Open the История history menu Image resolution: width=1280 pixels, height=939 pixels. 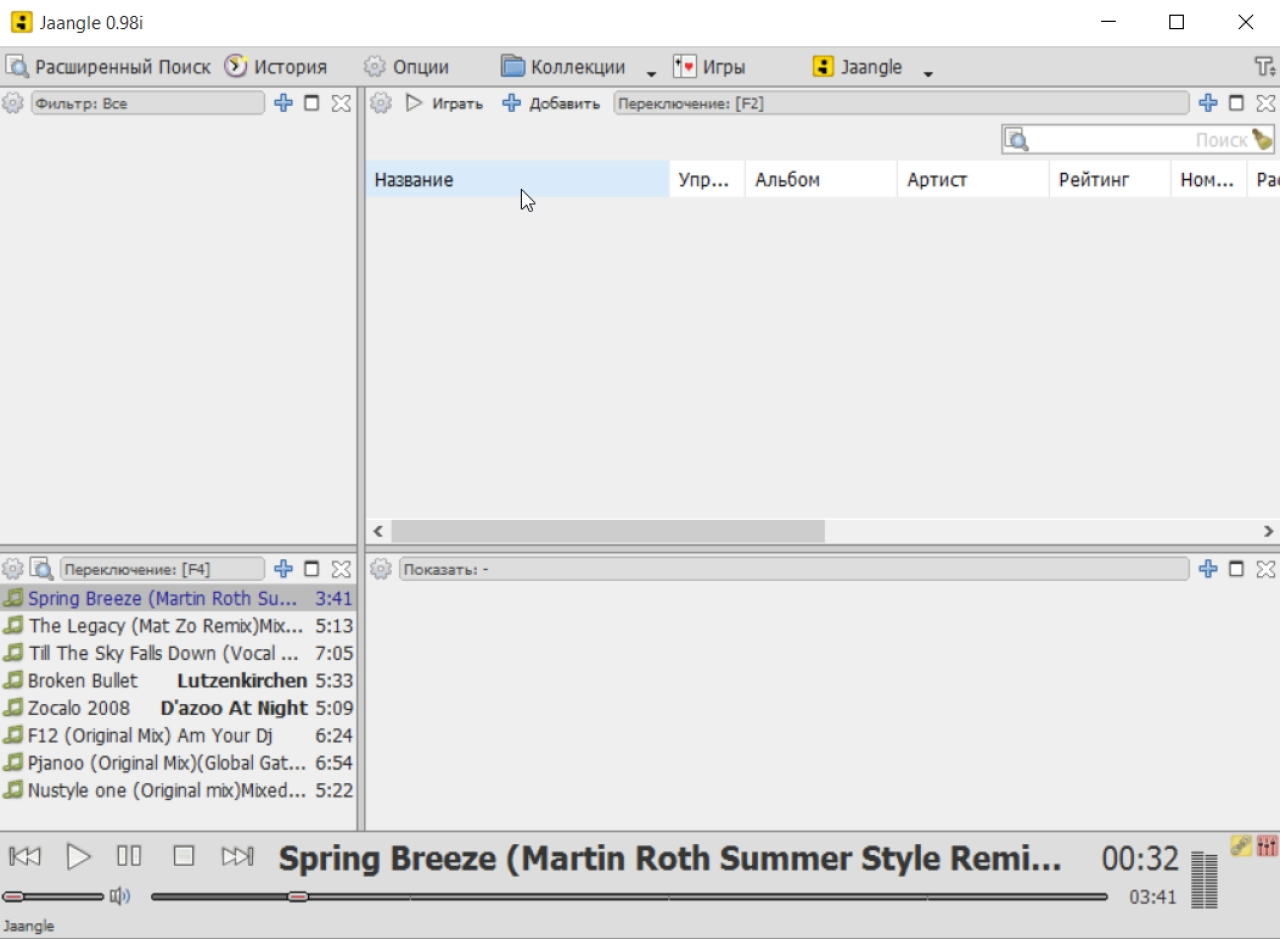tap(276, 67)
